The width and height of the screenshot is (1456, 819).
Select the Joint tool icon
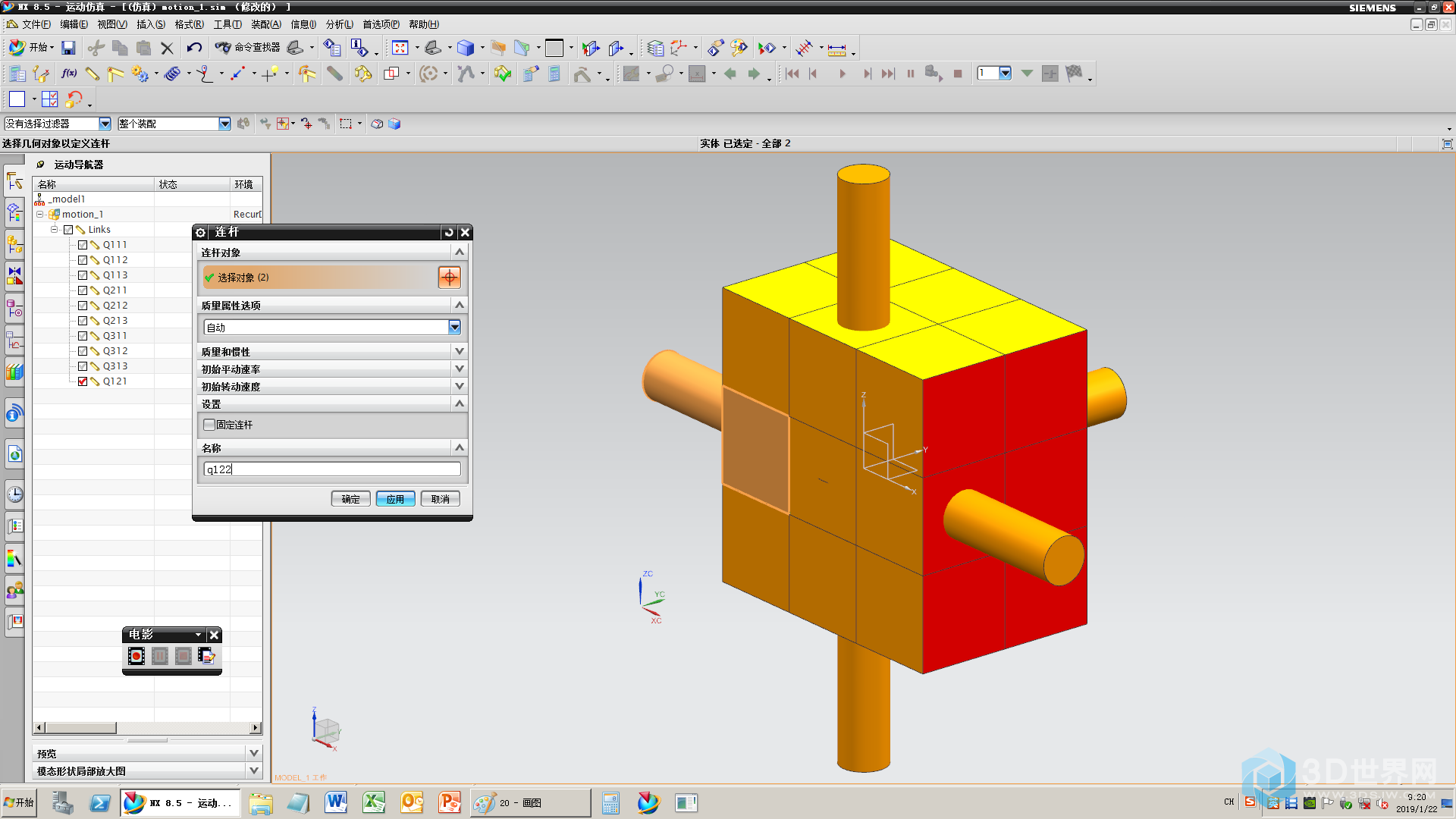(115, 74)
